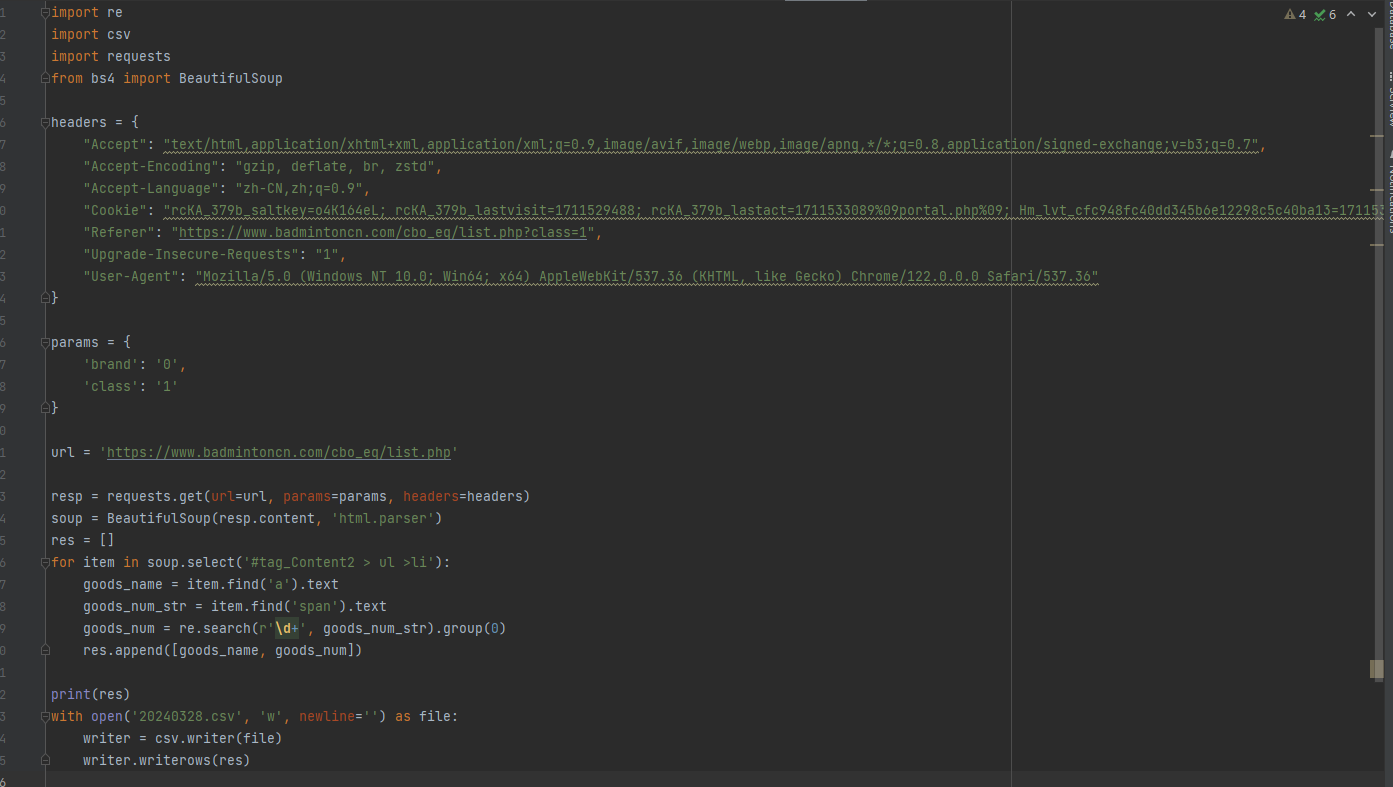Click on 'print(res)' line

click(91, 694)
